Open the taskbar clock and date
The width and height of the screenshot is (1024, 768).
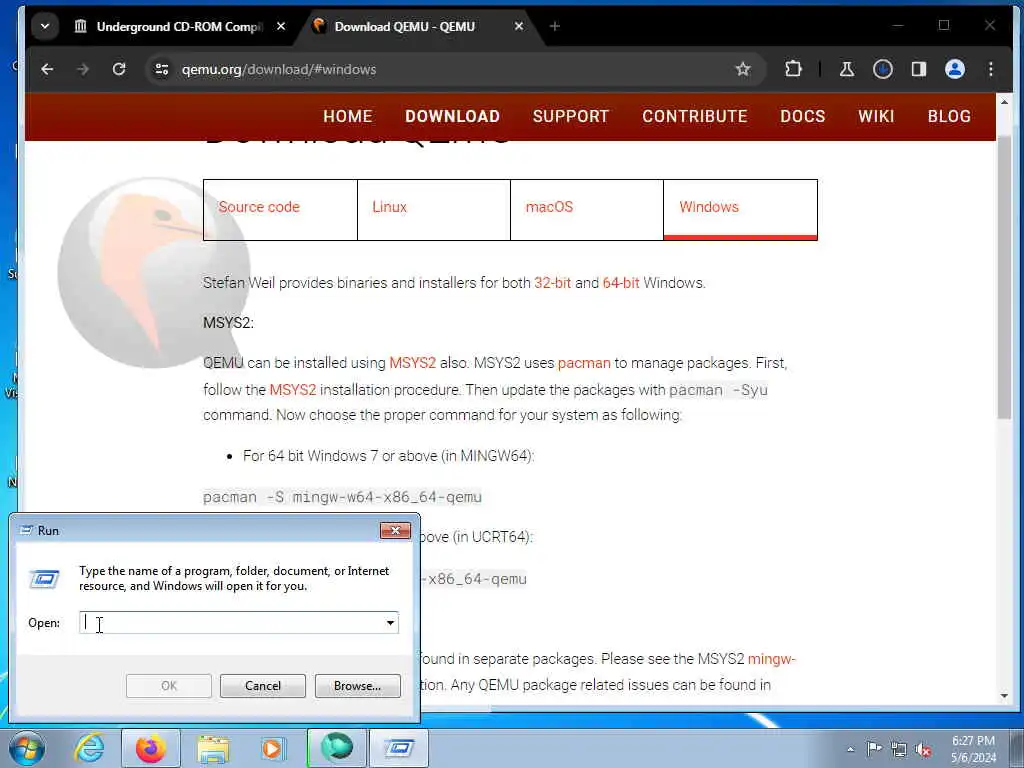pyautogui.click(x=973, y=749)
